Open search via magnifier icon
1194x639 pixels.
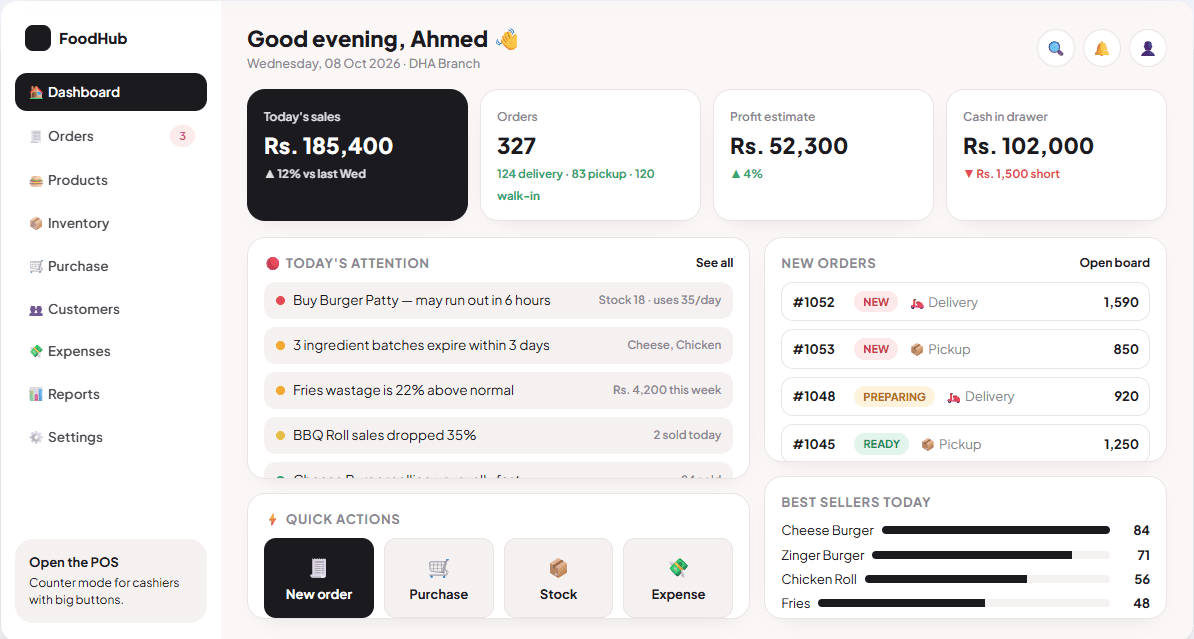click(x=1055, y=49)
